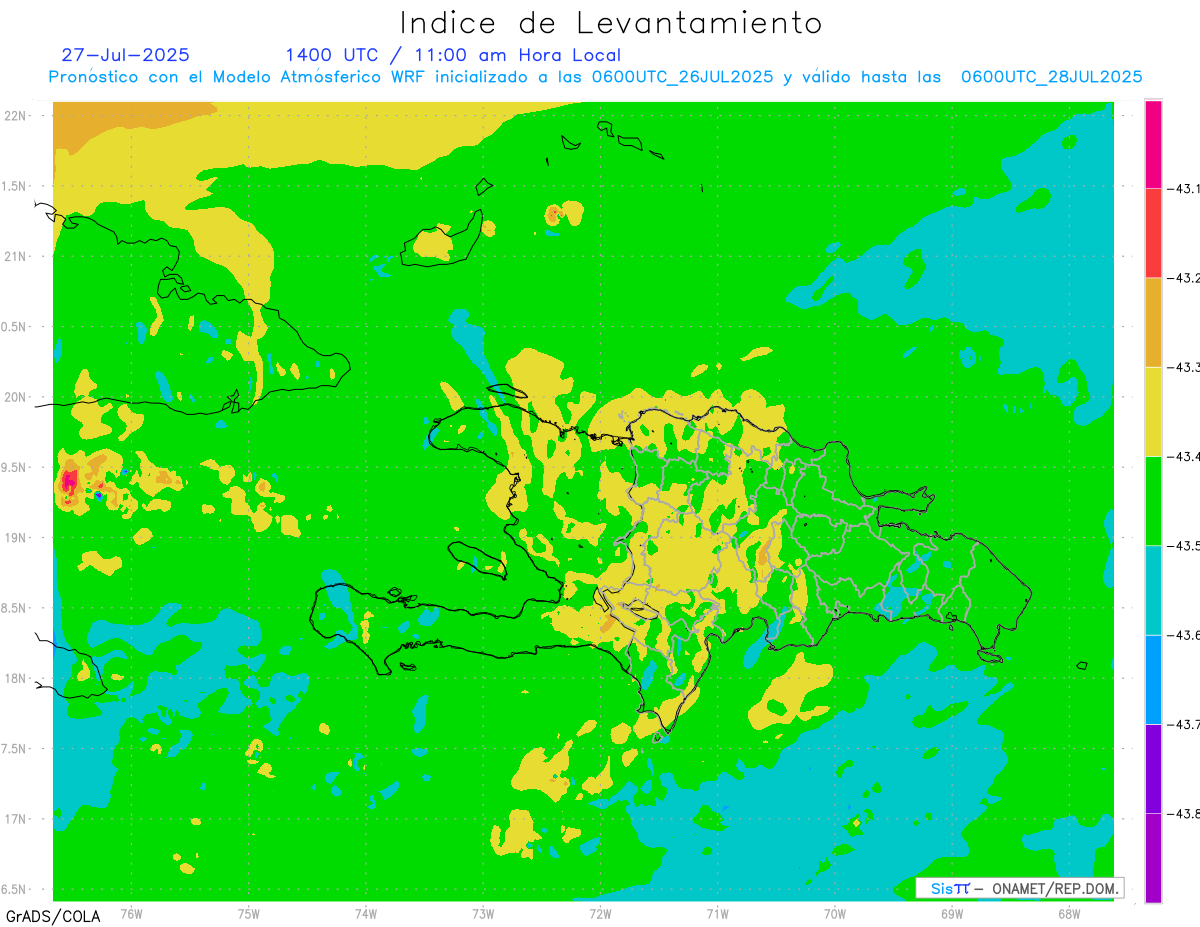Click the "Indice de Levantamiento" map title

pos(611,23)
